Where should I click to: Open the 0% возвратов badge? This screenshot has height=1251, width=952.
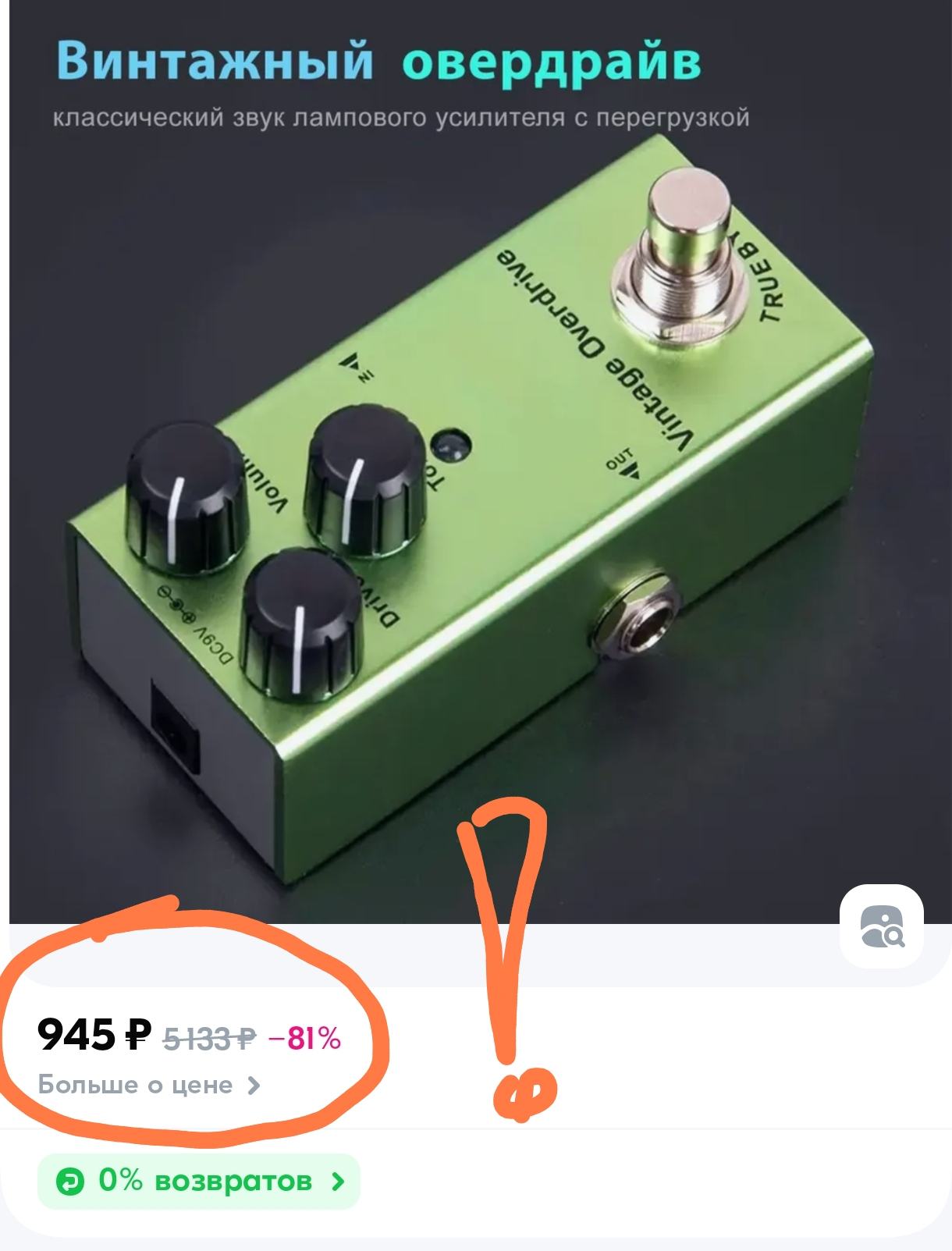[199, 1182]
